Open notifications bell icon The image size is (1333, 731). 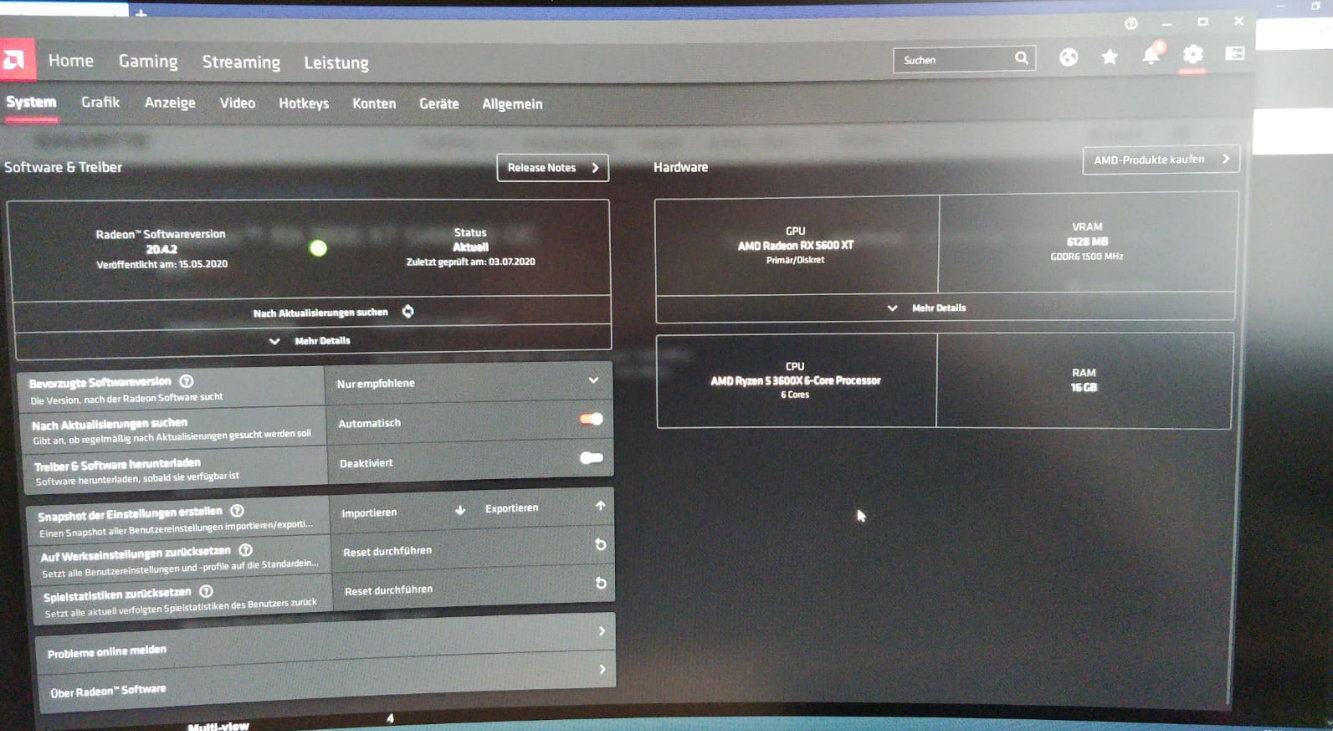click(1152, 55)
